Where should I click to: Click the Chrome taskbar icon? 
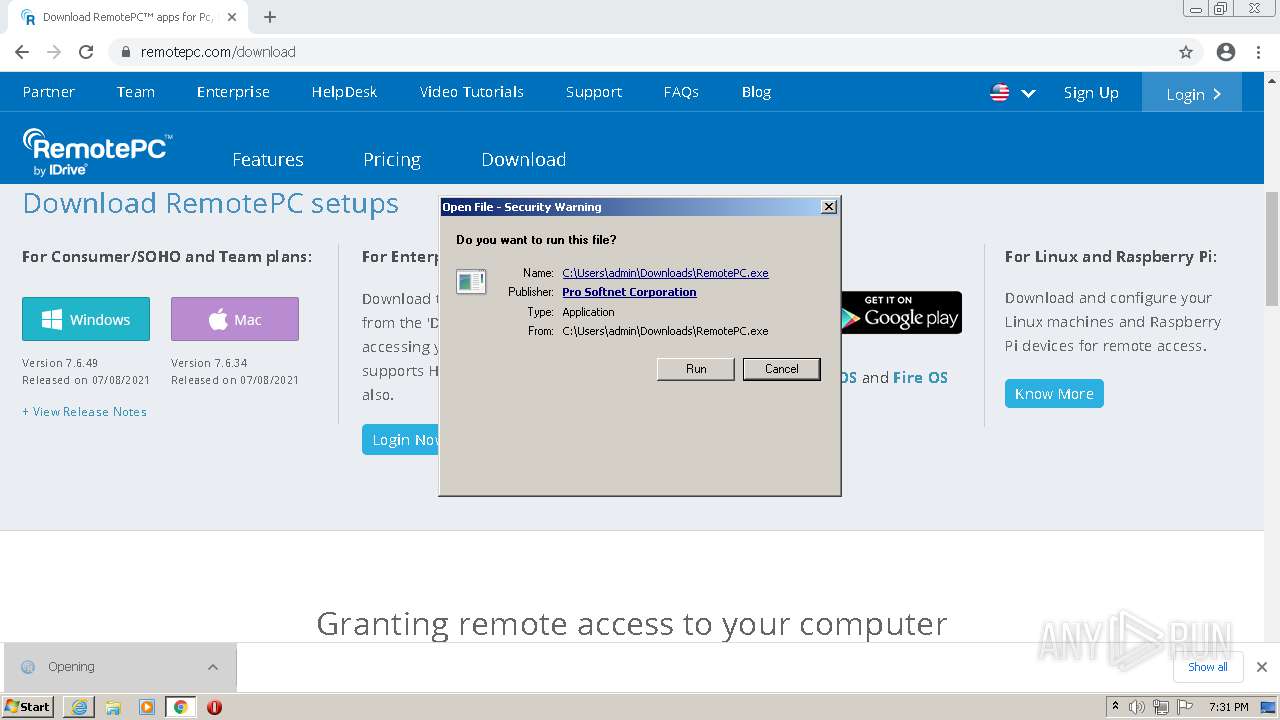pos(180,707)
